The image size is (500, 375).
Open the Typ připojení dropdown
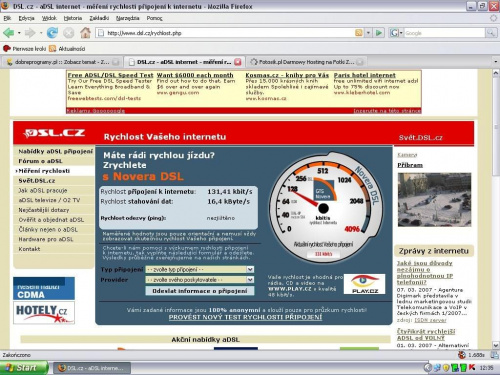[200, 269]
